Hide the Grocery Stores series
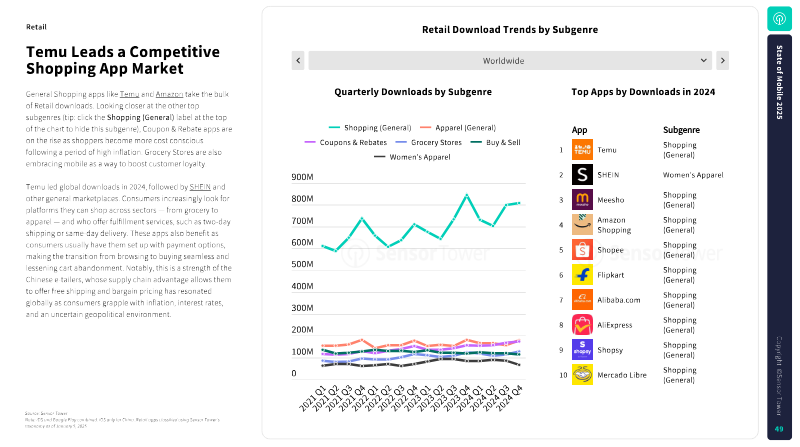 (429, 142)
